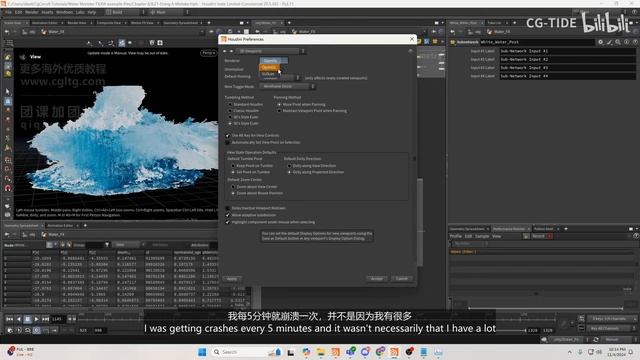Open the Labs menu
Image resolution: width=640 pixels, height=360 pixels.
pos(80,12)
